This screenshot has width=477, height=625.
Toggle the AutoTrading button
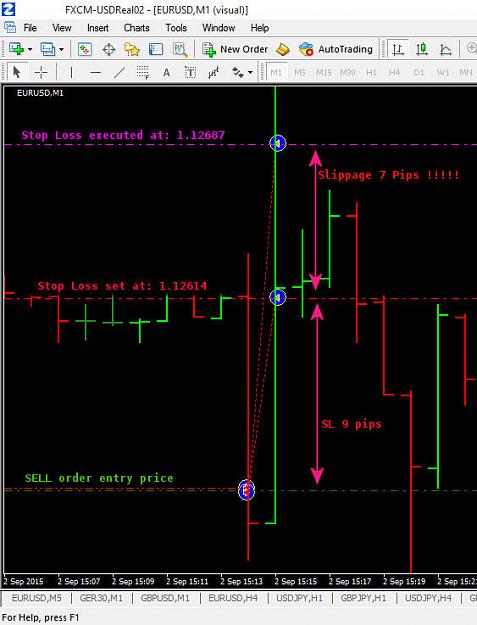click(x=336, y=49)
